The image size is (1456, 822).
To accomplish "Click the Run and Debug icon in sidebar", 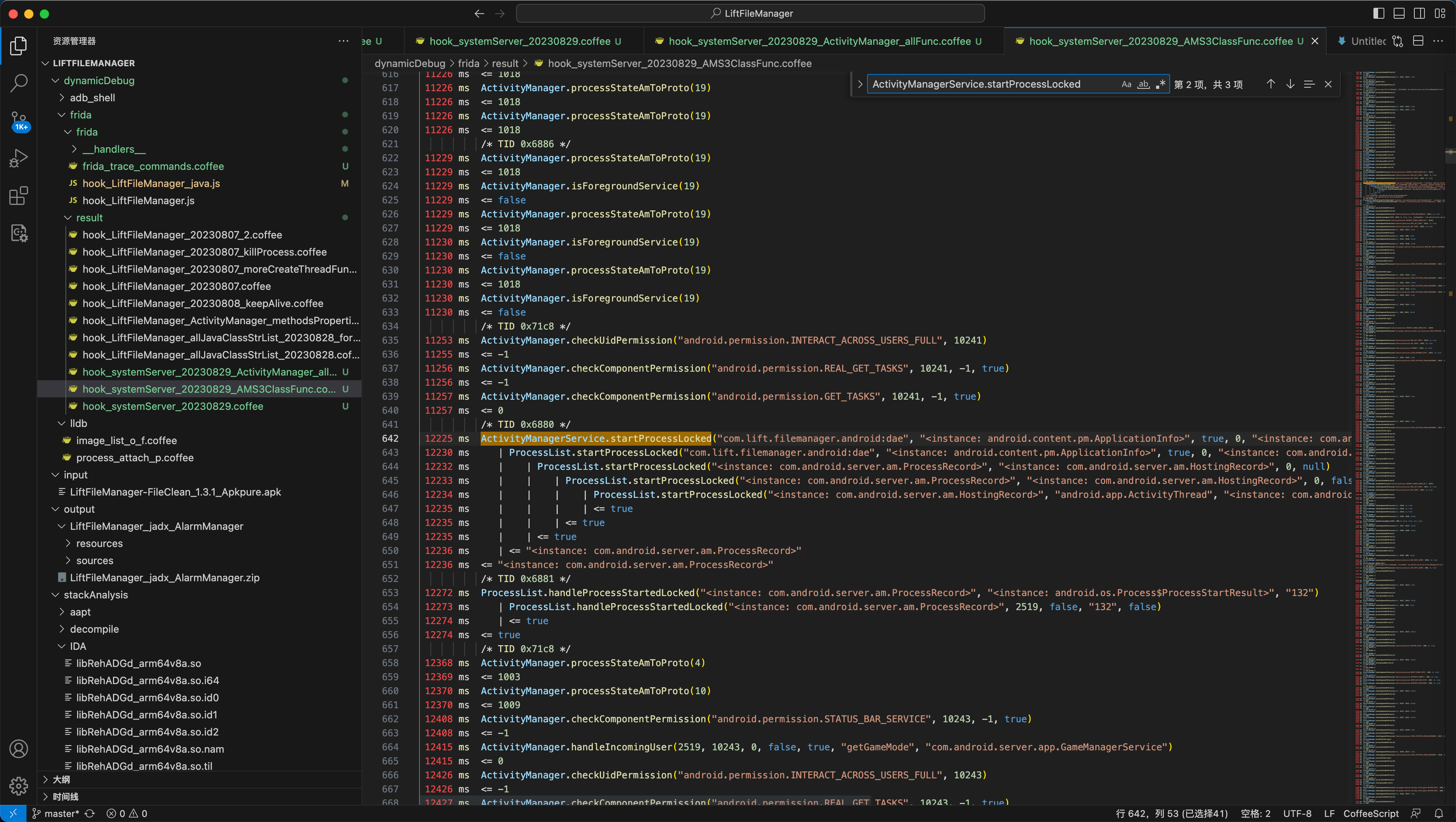I will tap(20, 160).
